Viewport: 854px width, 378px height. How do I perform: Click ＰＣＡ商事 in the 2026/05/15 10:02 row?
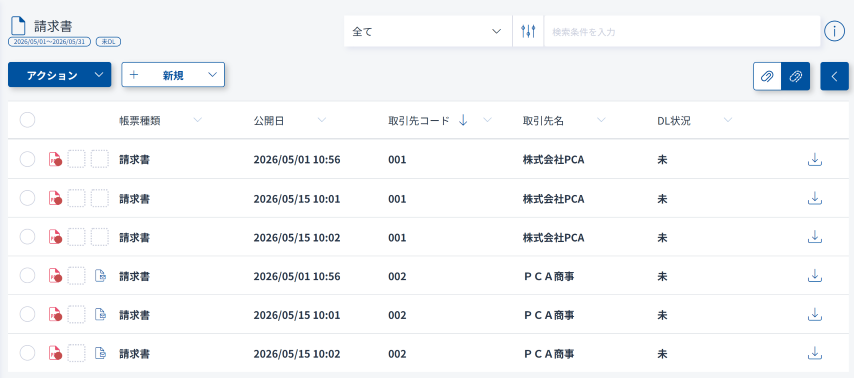point(549,353)
